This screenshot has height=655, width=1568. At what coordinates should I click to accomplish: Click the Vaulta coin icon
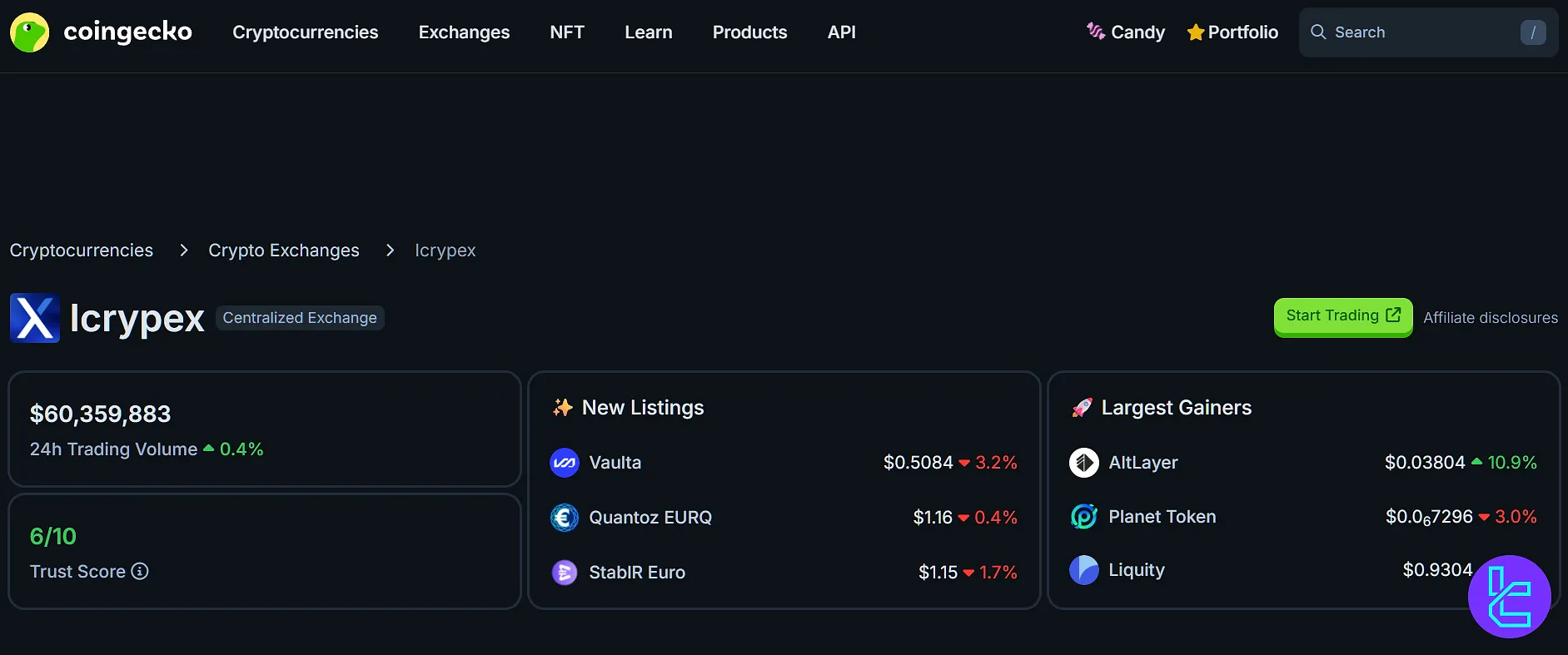coord(565,463)
